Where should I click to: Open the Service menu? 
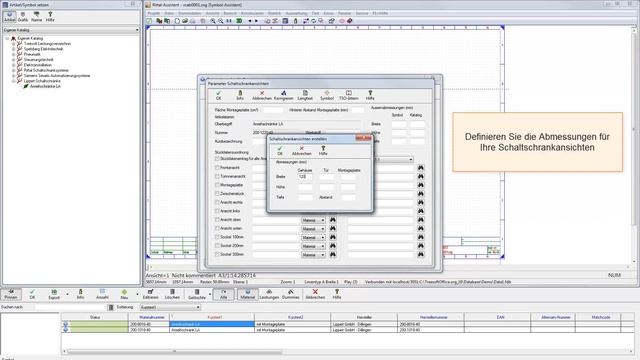[362, 13]
